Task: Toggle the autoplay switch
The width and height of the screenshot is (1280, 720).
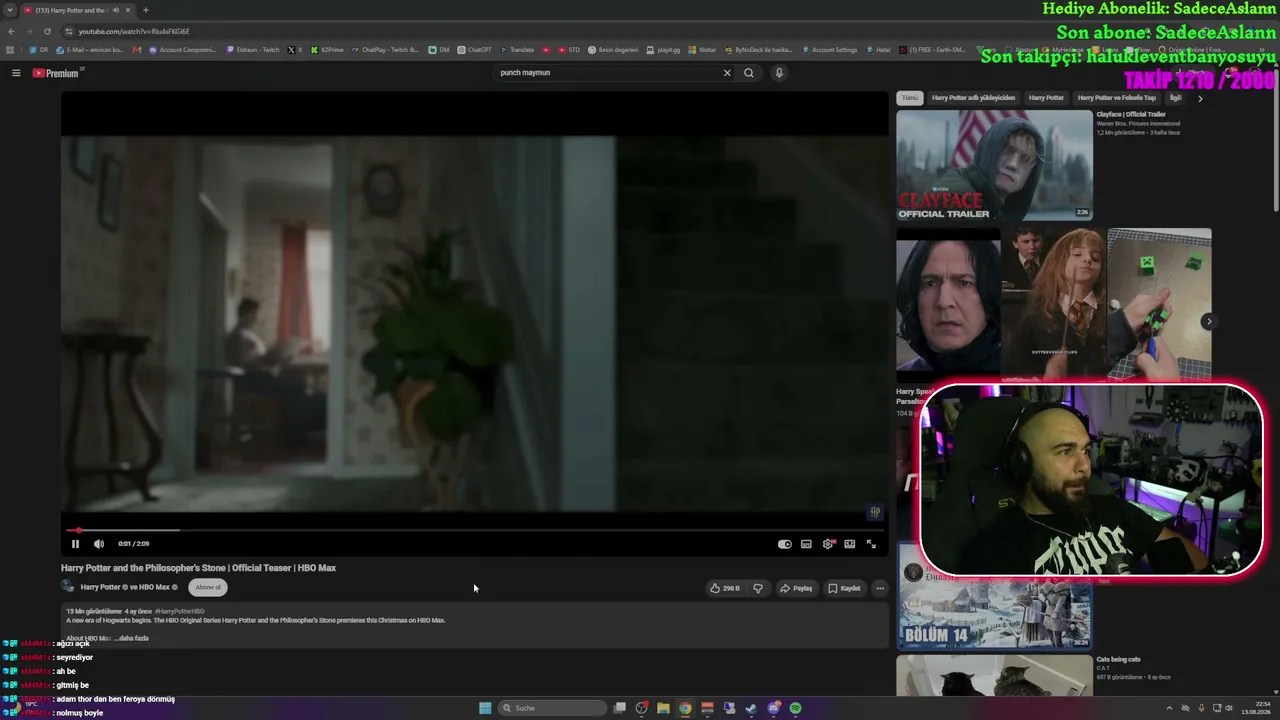Action: tap(785, 544)
